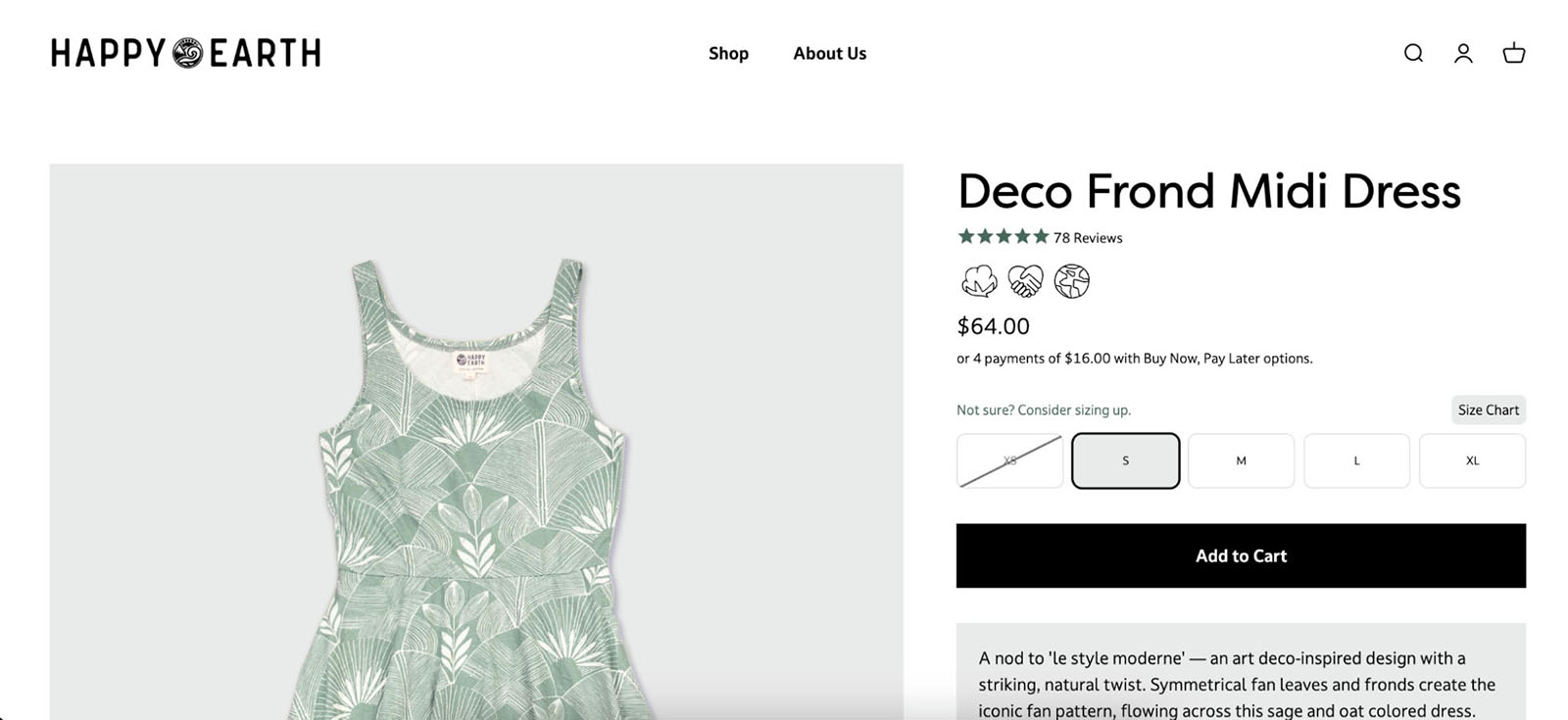Click the green dress product image
Viewport: 1568px width, 720px height.
(475, 470)
